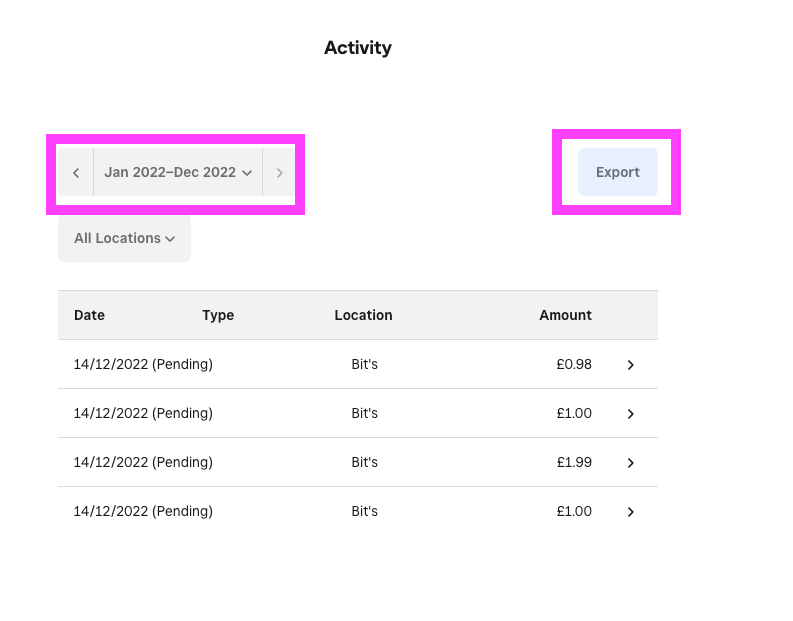Click the Activity page heading

point(358,48)
